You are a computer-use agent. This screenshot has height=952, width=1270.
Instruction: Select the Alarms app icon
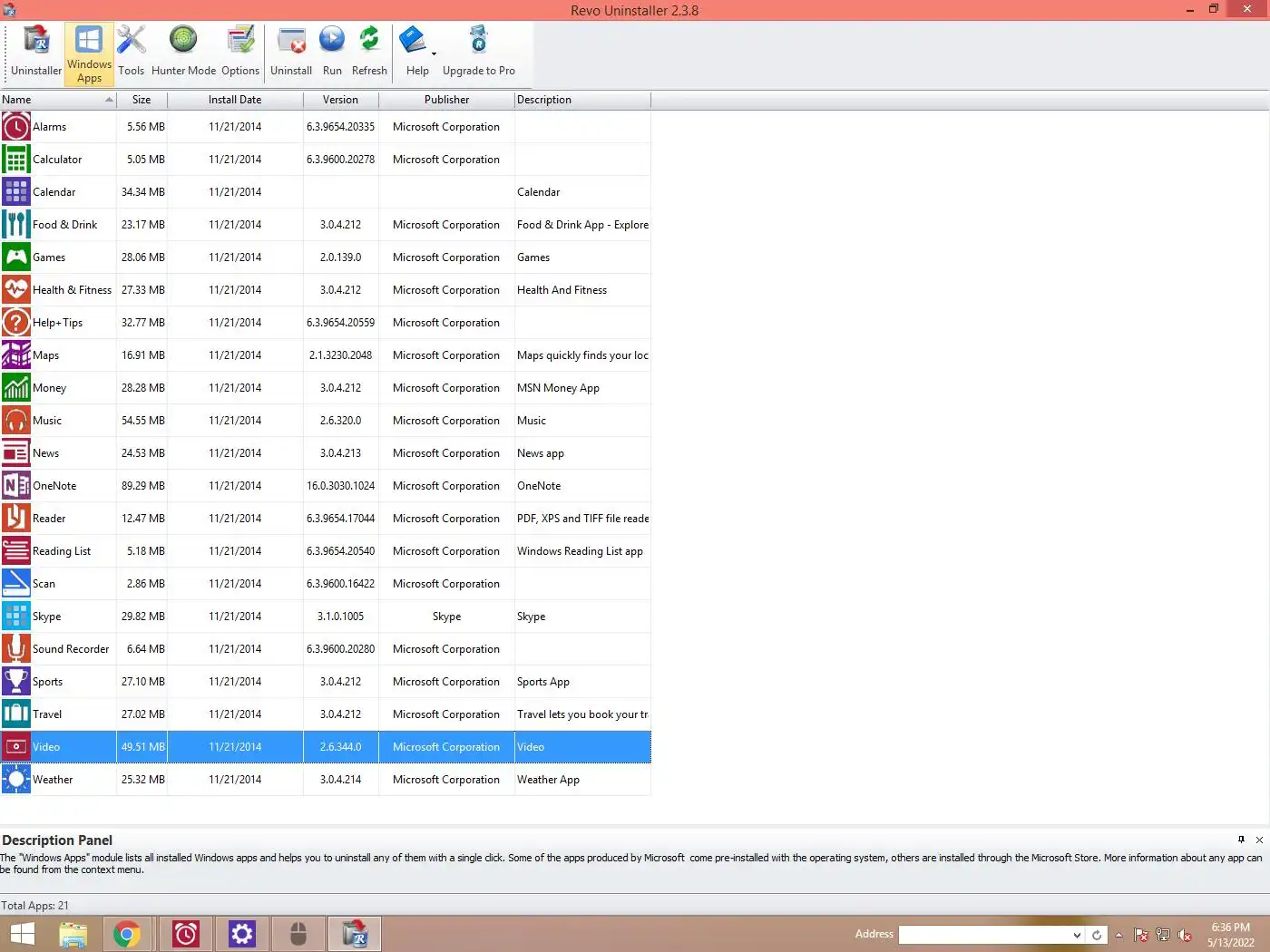click(x=16, y=127)
